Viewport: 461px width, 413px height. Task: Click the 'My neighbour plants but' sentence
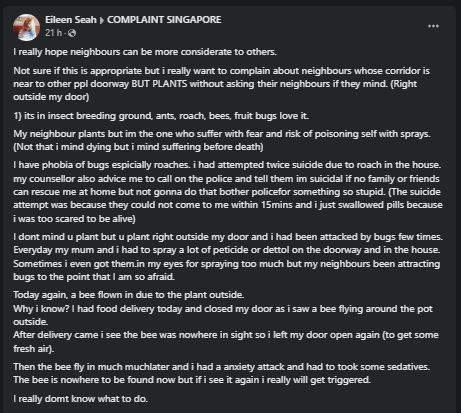click(222, 134)
